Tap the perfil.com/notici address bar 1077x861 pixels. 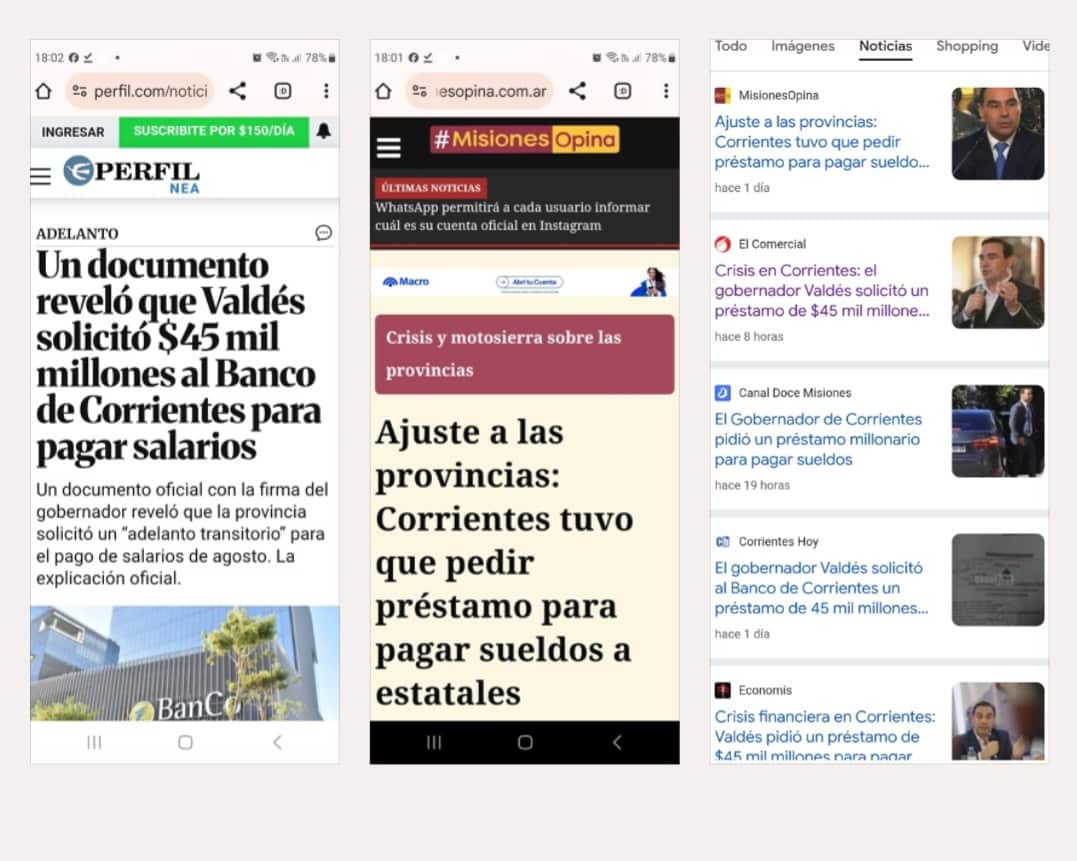139,91
